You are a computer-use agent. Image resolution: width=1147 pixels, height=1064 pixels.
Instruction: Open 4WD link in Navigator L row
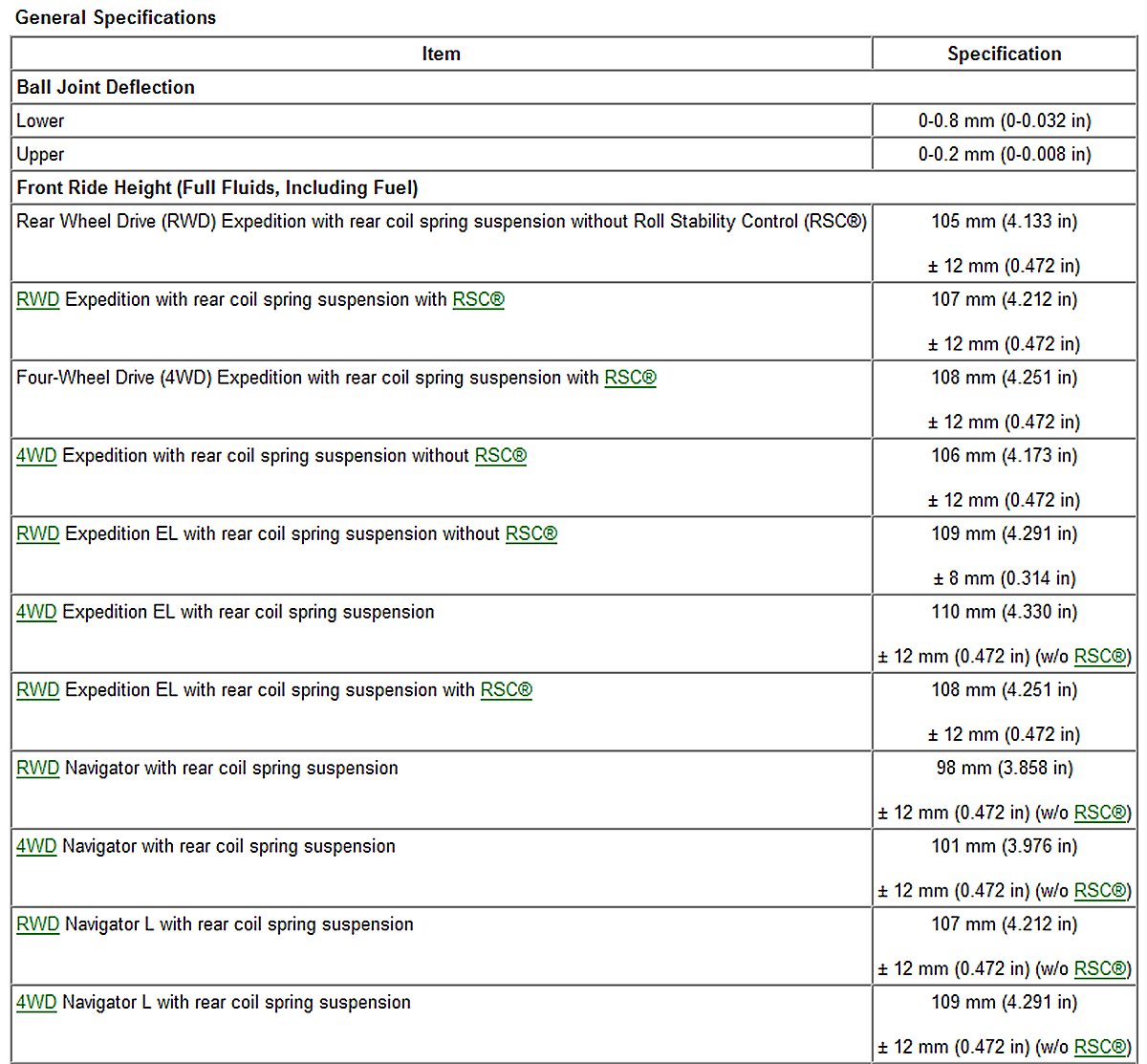36,1003
